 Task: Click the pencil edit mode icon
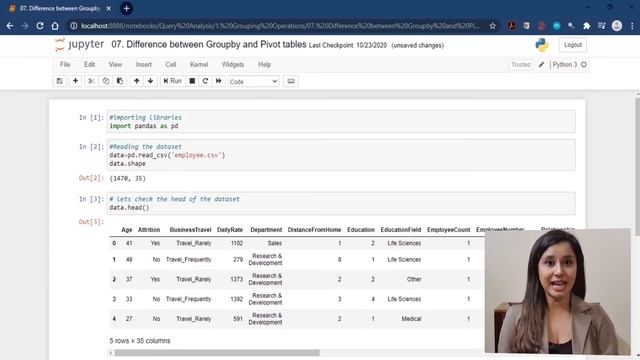point(541,65)
